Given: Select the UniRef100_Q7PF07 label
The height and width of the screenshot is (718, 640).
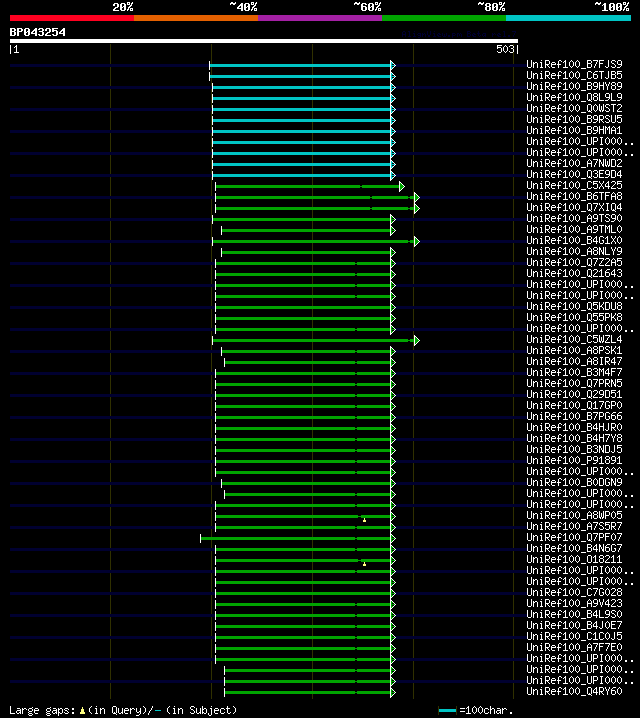Looking at the screenshot, I should pos(574,537).
